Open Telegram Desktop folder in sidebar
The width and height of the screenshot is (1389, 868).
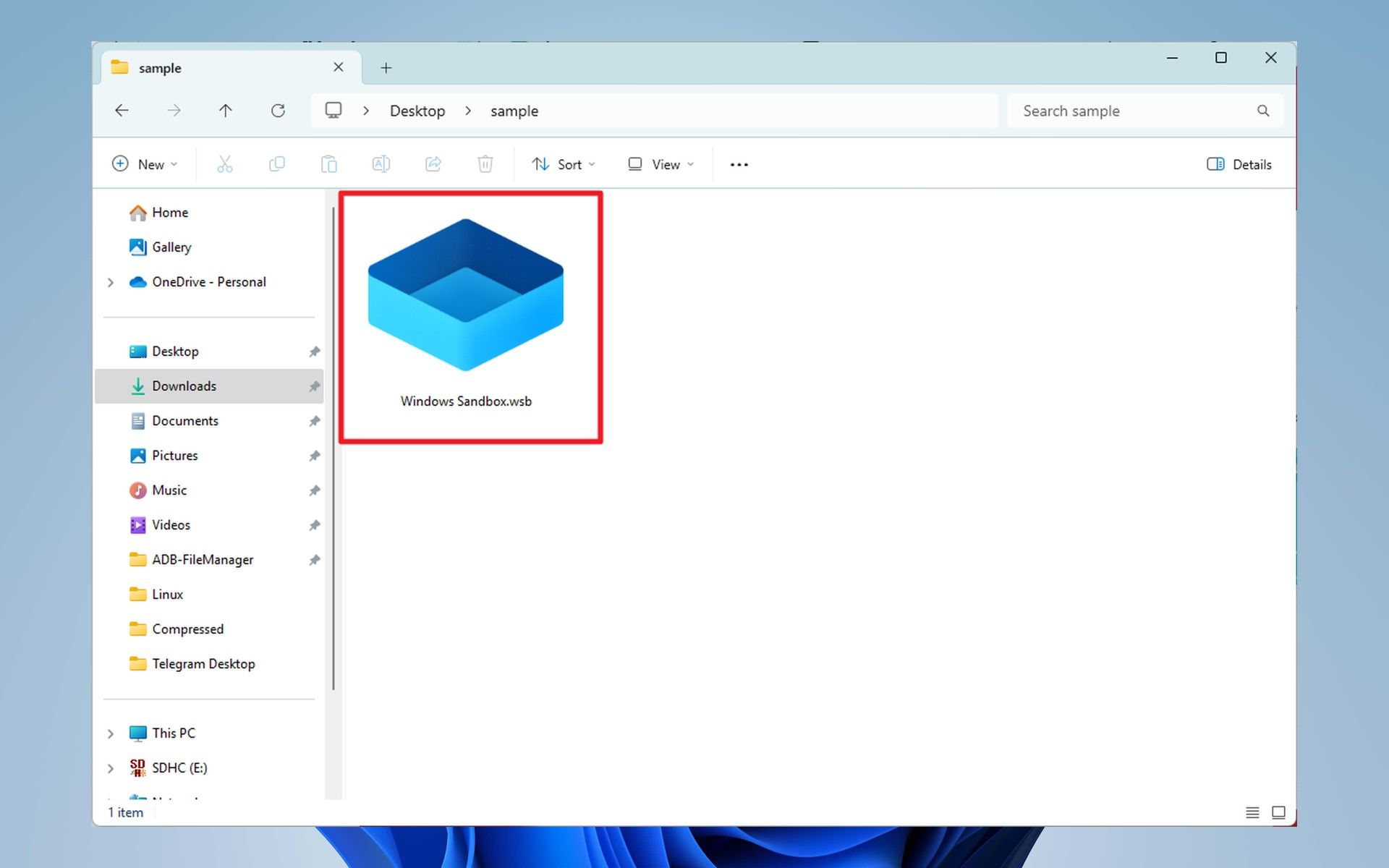209,664
